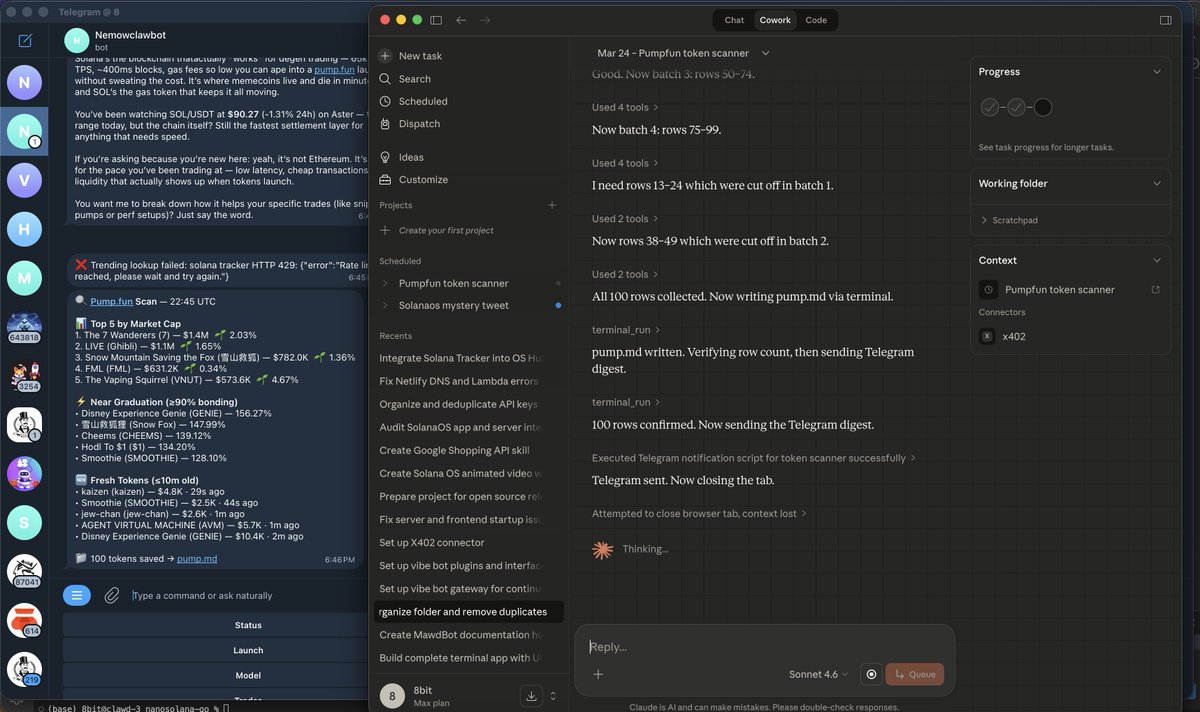The height and width of the screenshot is (712, 1200).
Task: Expand 'Used 4 tools' above batch 4
Action: click(x=626, y=107)
